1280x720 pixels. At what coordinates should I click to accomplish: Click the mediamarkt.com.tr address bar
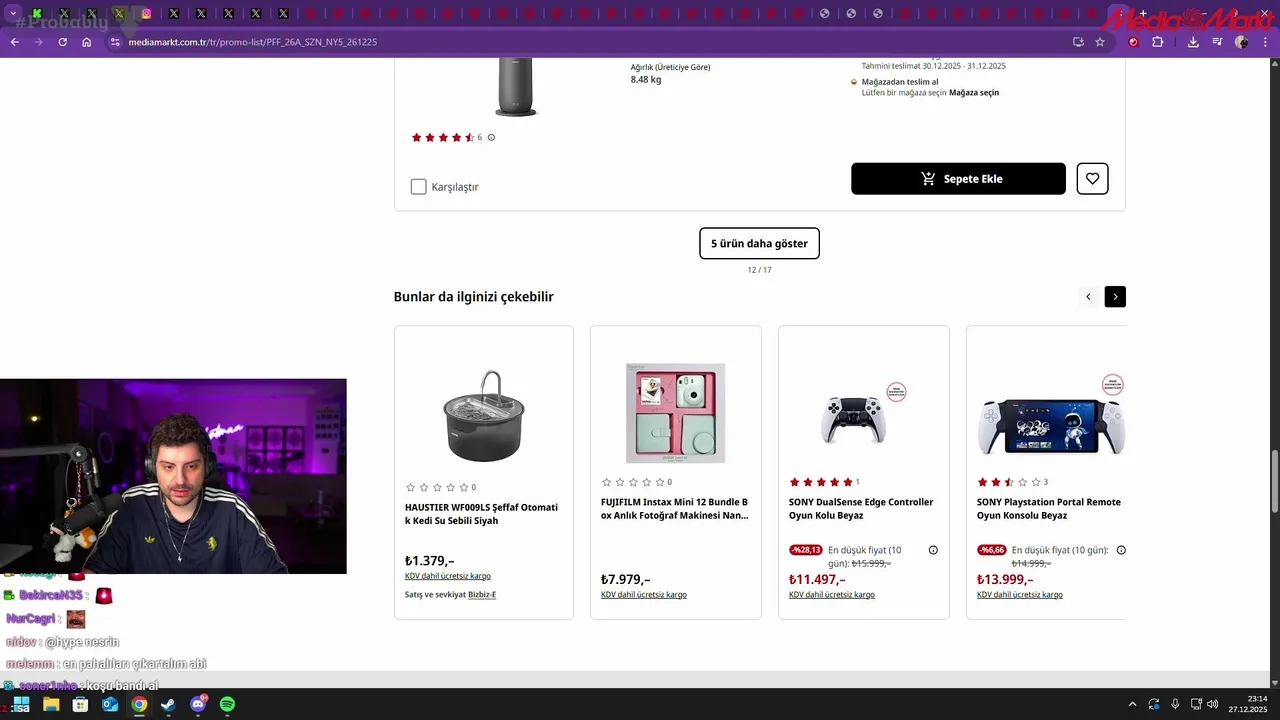[x=590, y=42]
